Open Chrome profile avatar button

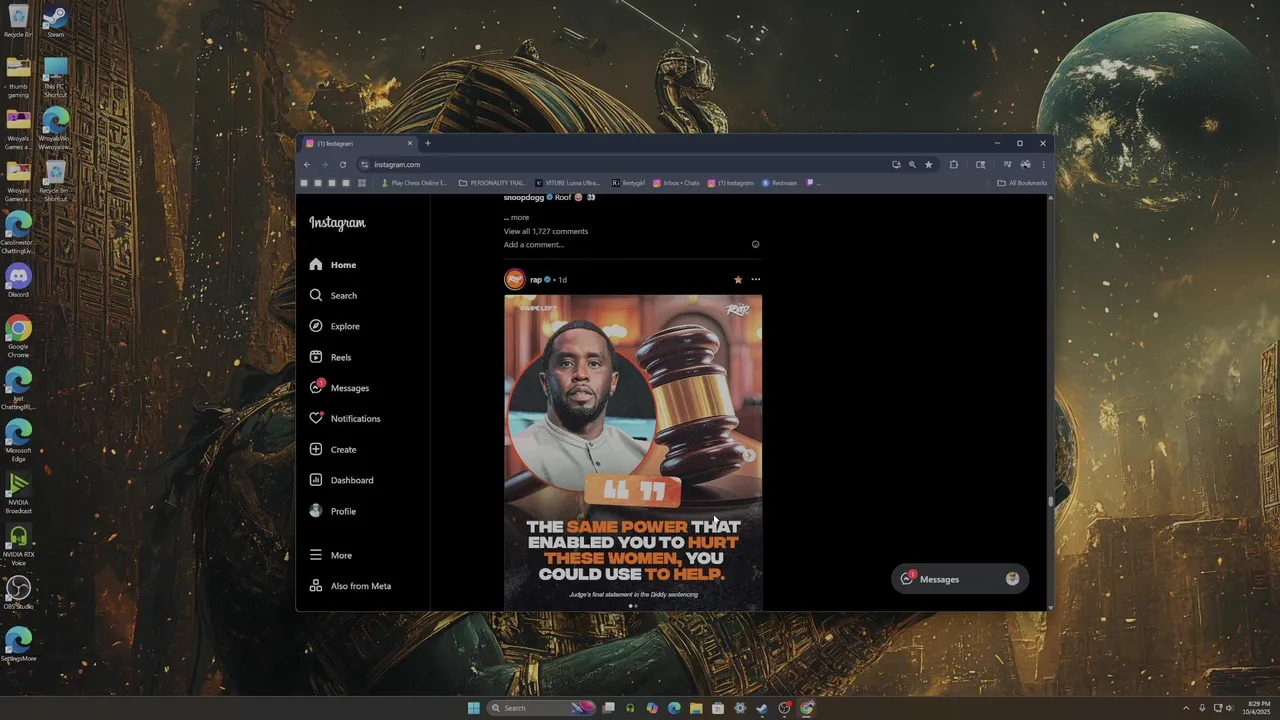pos(1025,165)
